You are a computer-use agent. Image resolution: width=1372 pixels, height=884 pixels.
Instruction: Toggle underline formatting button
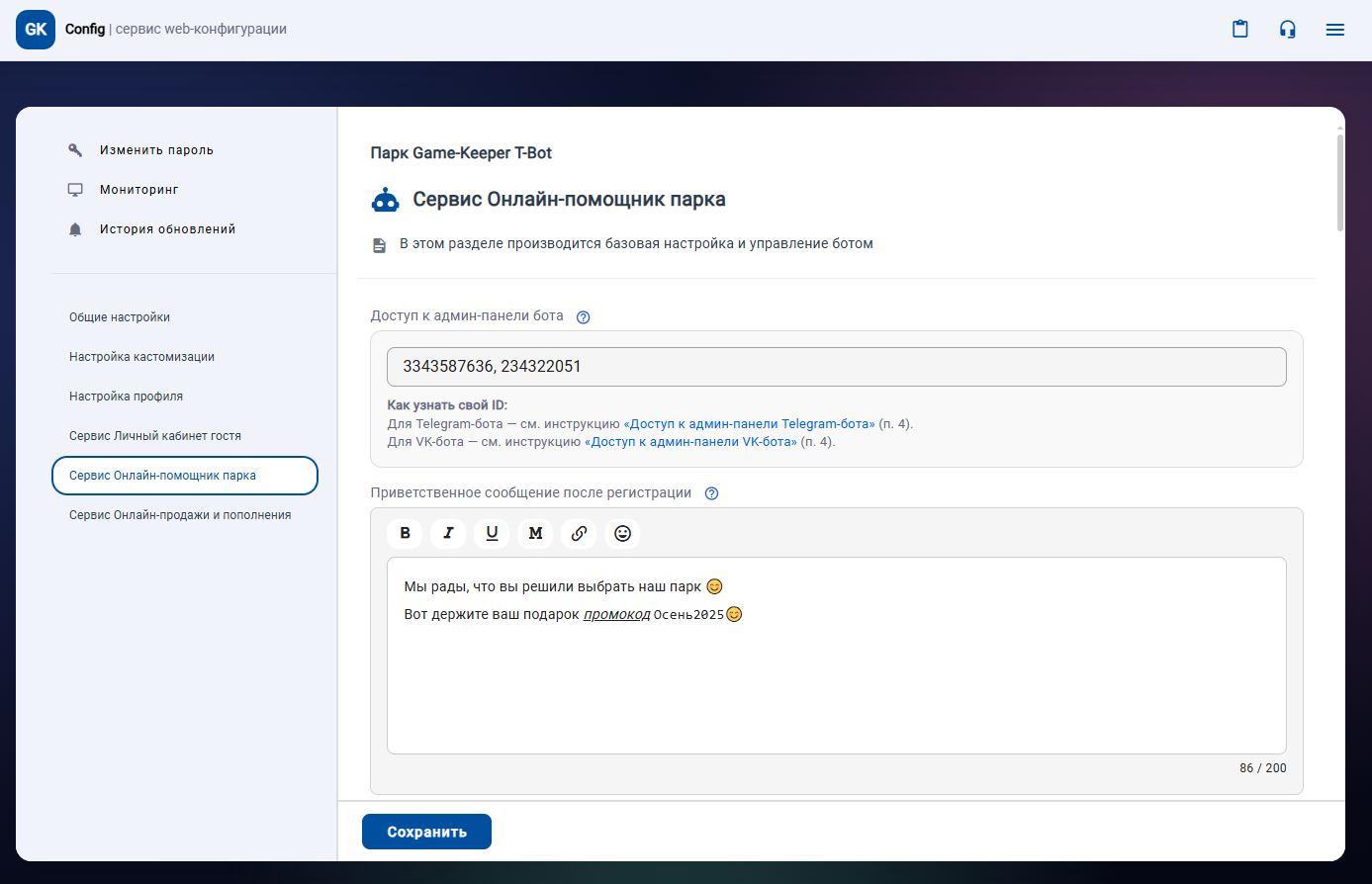[492, 533]
